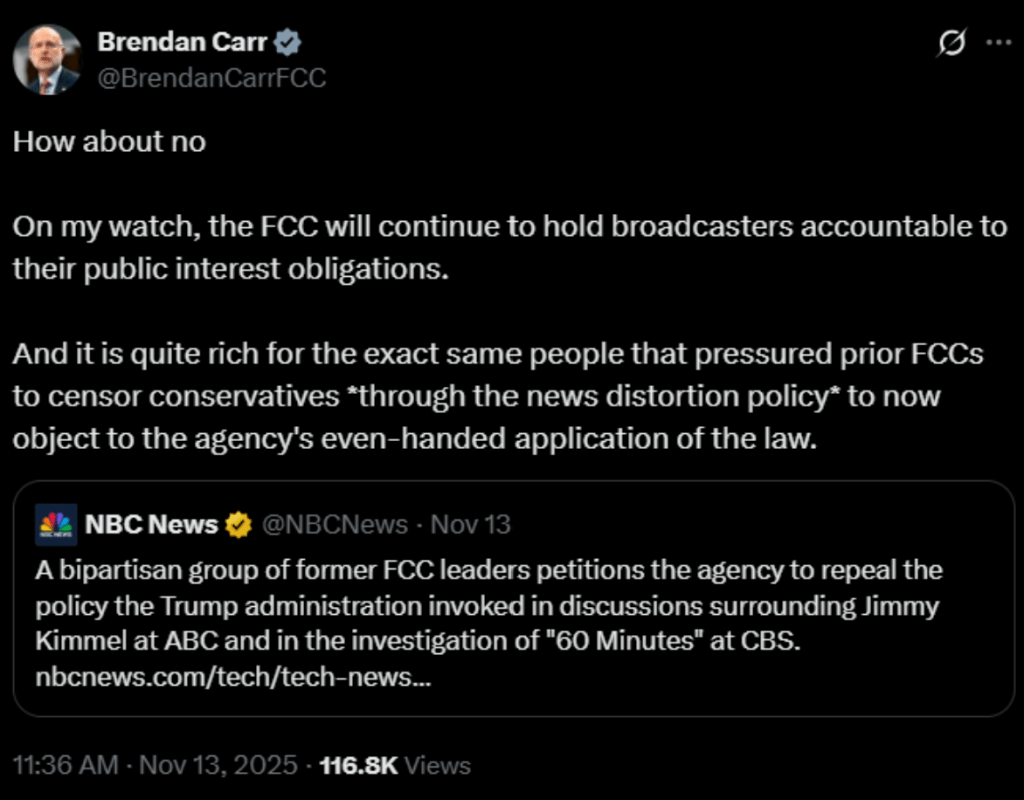Click Brendan Carr's blue verified badge
This screenshot has width=1024, height=800.
289,42
